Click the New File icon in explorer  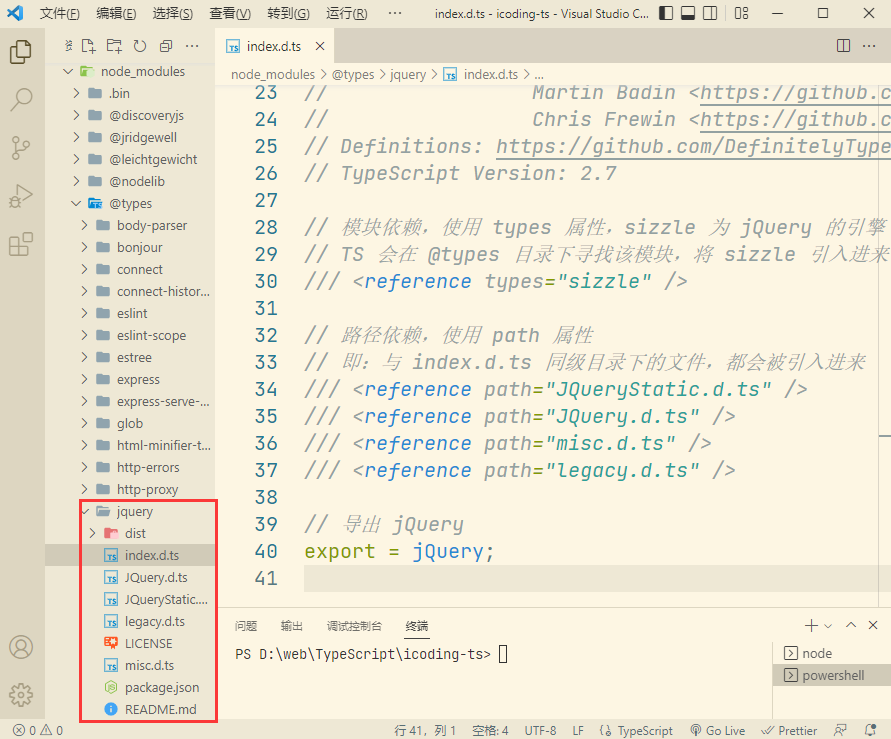pos(88,46)
